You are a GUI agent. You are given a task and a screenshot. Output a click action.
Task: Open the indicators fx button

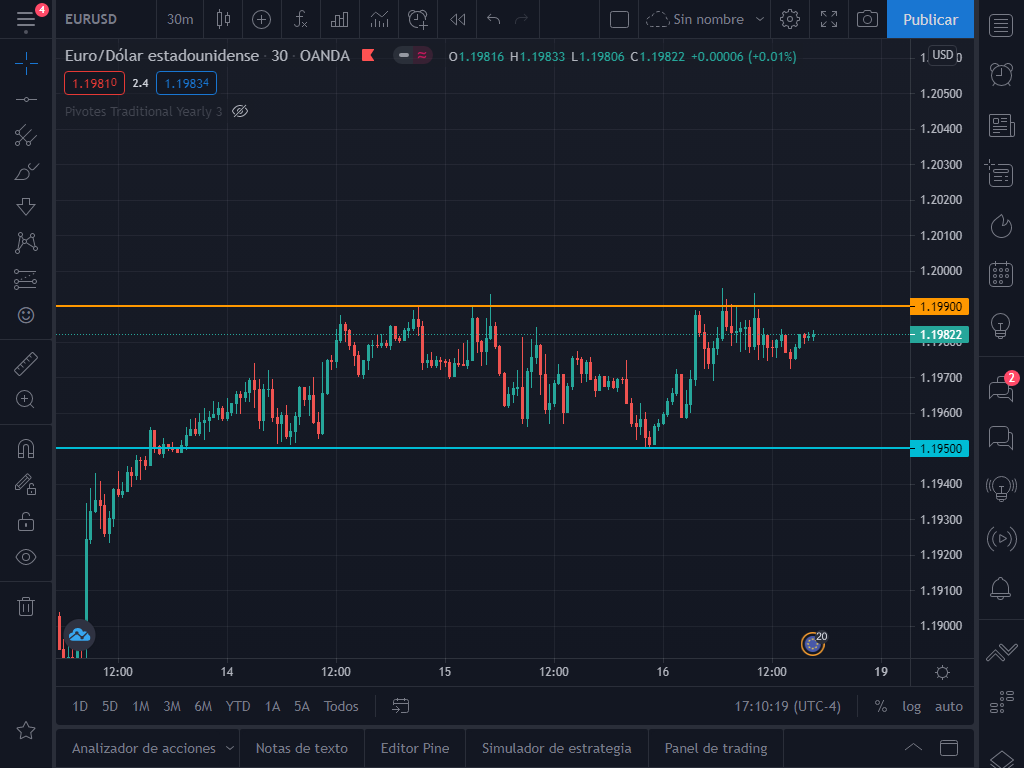(300, 19)
